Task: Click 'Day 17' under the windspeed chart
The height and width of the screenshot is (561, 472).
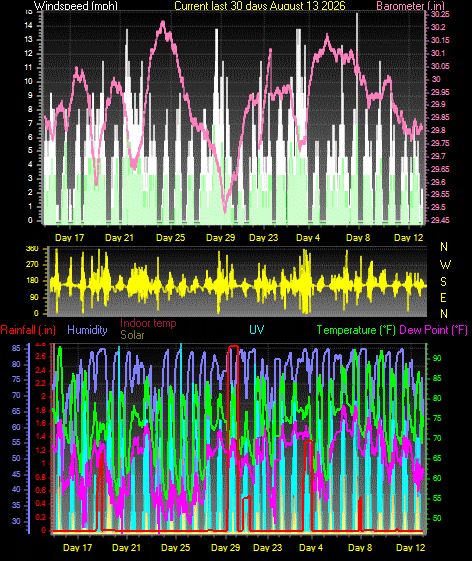Action: pos(69,238)
